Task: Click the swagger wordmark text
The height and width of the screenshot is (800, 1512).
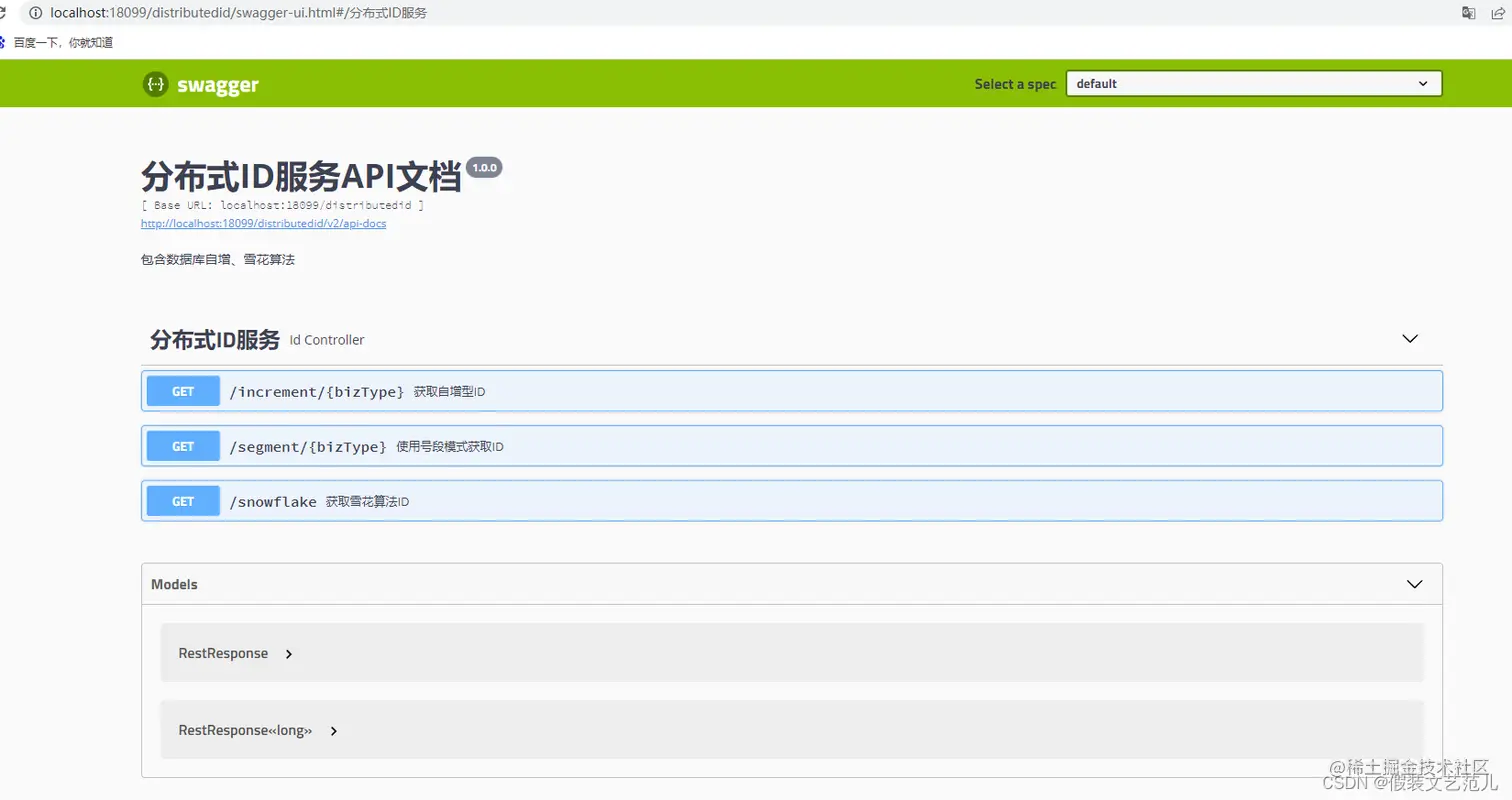Action: [x=218, y=85]
